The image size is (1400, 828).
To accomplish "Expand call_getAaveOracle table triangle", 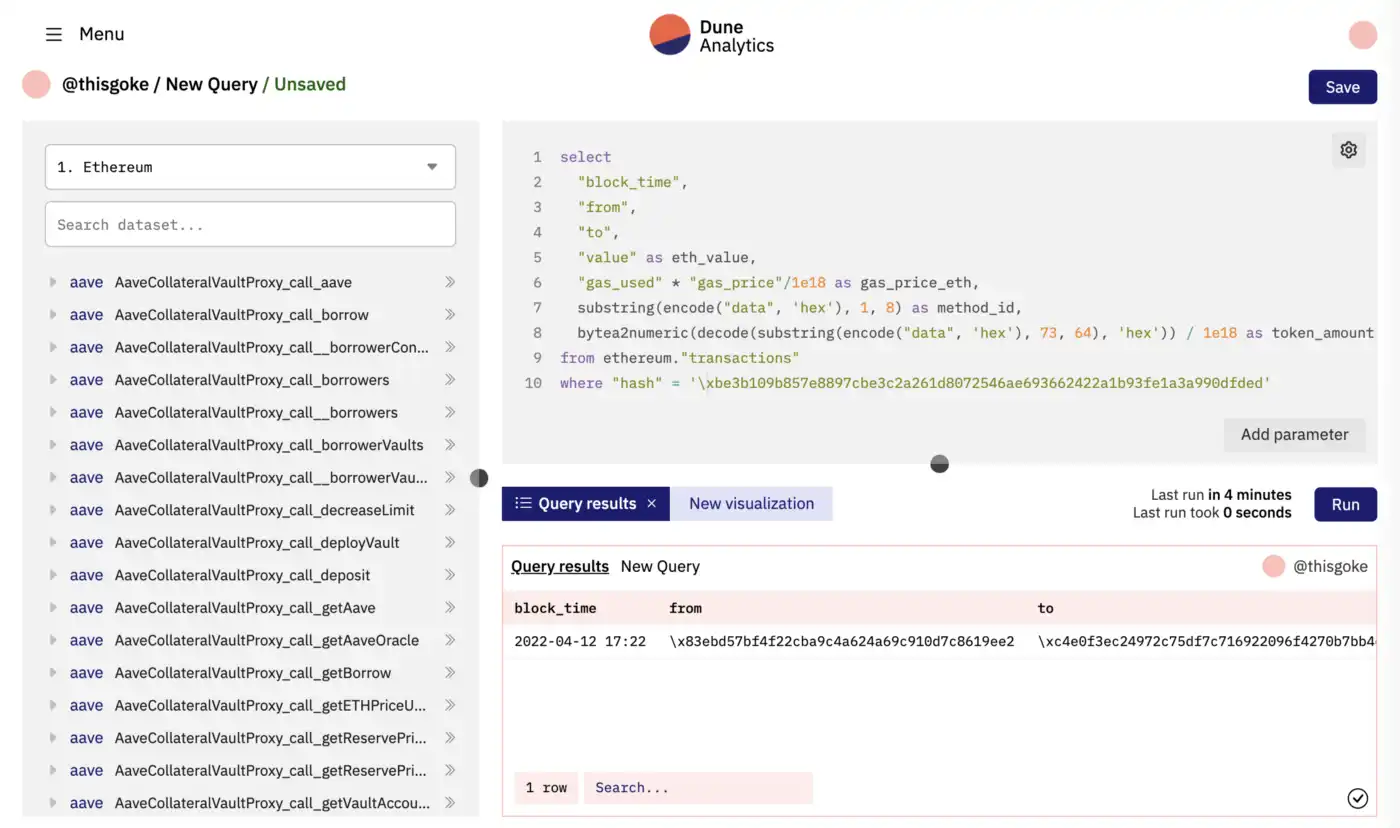I will (x=53, y=640).
